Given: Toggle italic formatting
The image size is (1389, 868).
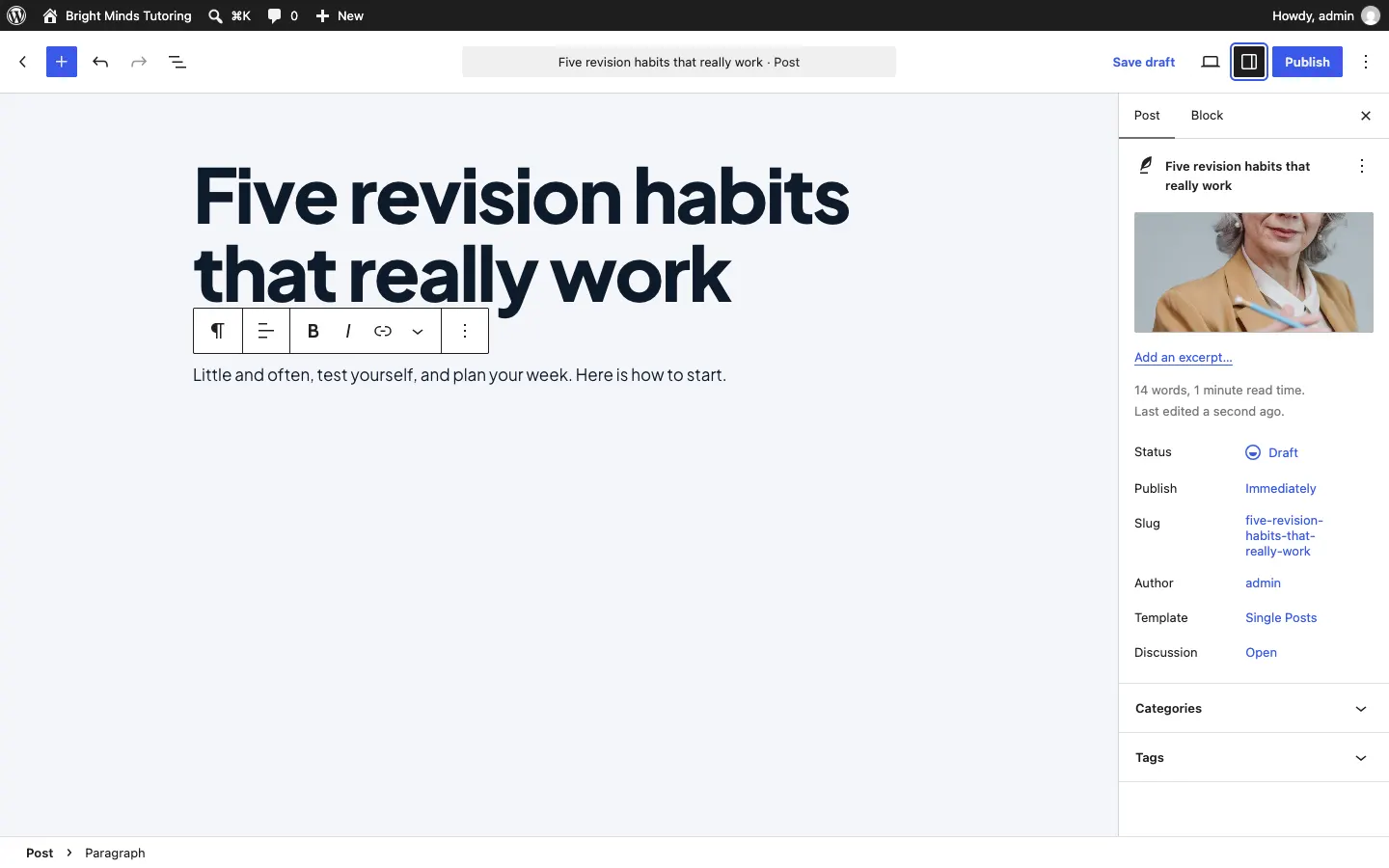Looking at the screenshot, I should click(347, 331).
